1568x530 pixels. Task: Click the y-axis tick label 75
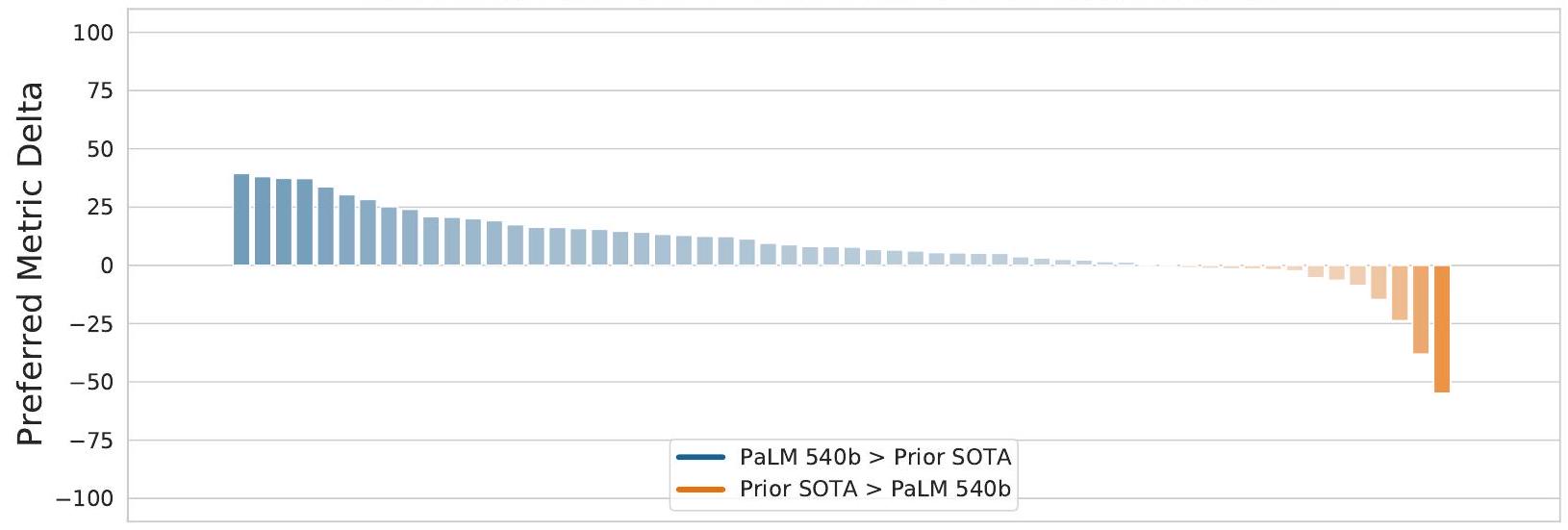pyautogui.click(x=99, y=91)
